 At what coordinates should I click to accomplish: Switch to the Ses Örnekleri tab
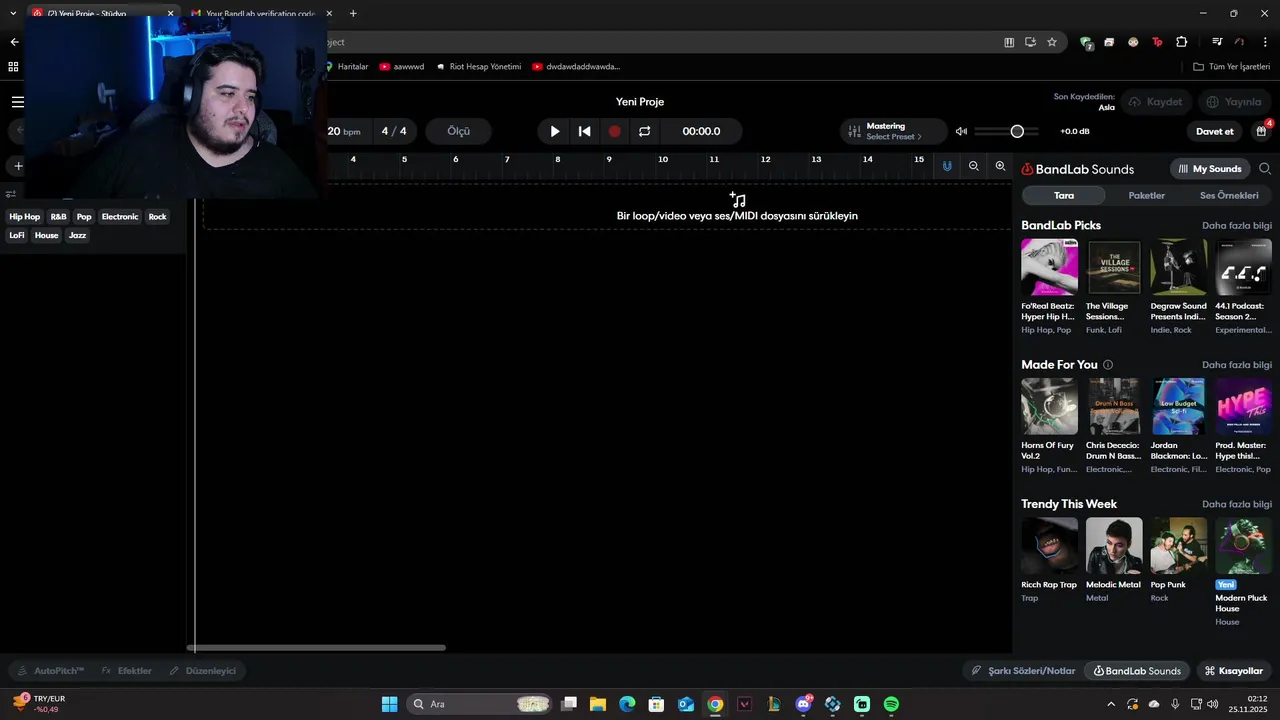1229,195
